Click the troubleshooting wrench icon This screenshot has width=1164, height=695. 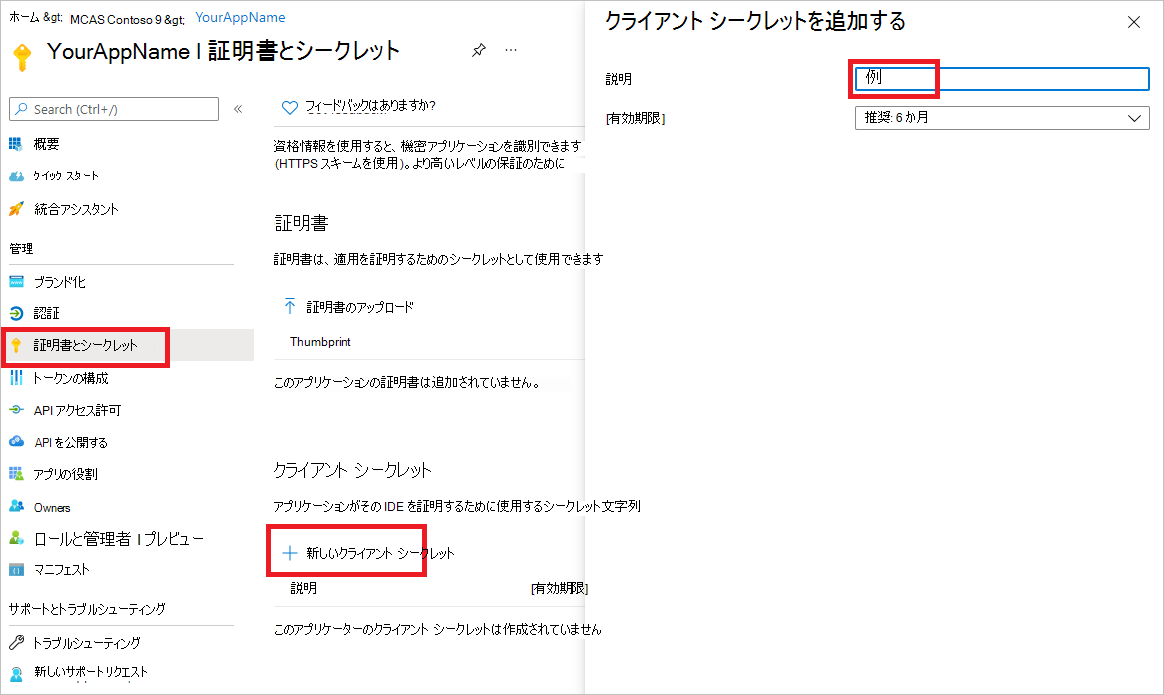click(16, 642)
